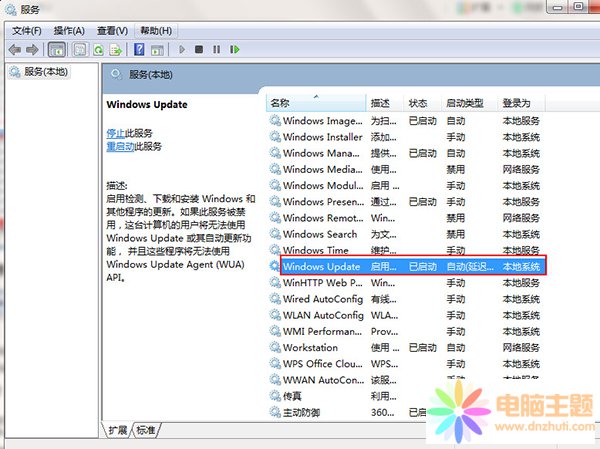Image resolution: width=600 pixels, height=449 pixels.
Task: Select the Windows Installer service row
Action: (x=406, y=137)
